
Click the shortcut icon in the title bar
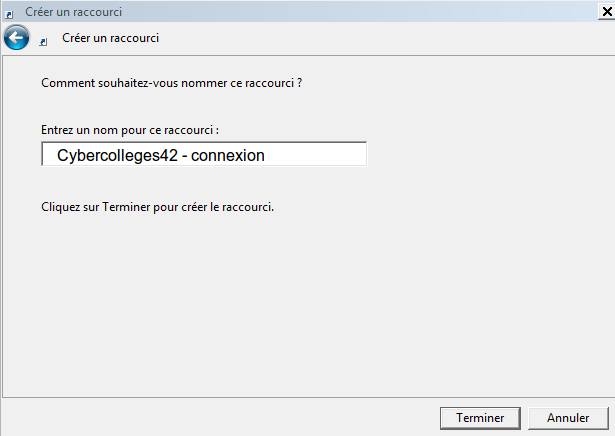click(10, 12)
